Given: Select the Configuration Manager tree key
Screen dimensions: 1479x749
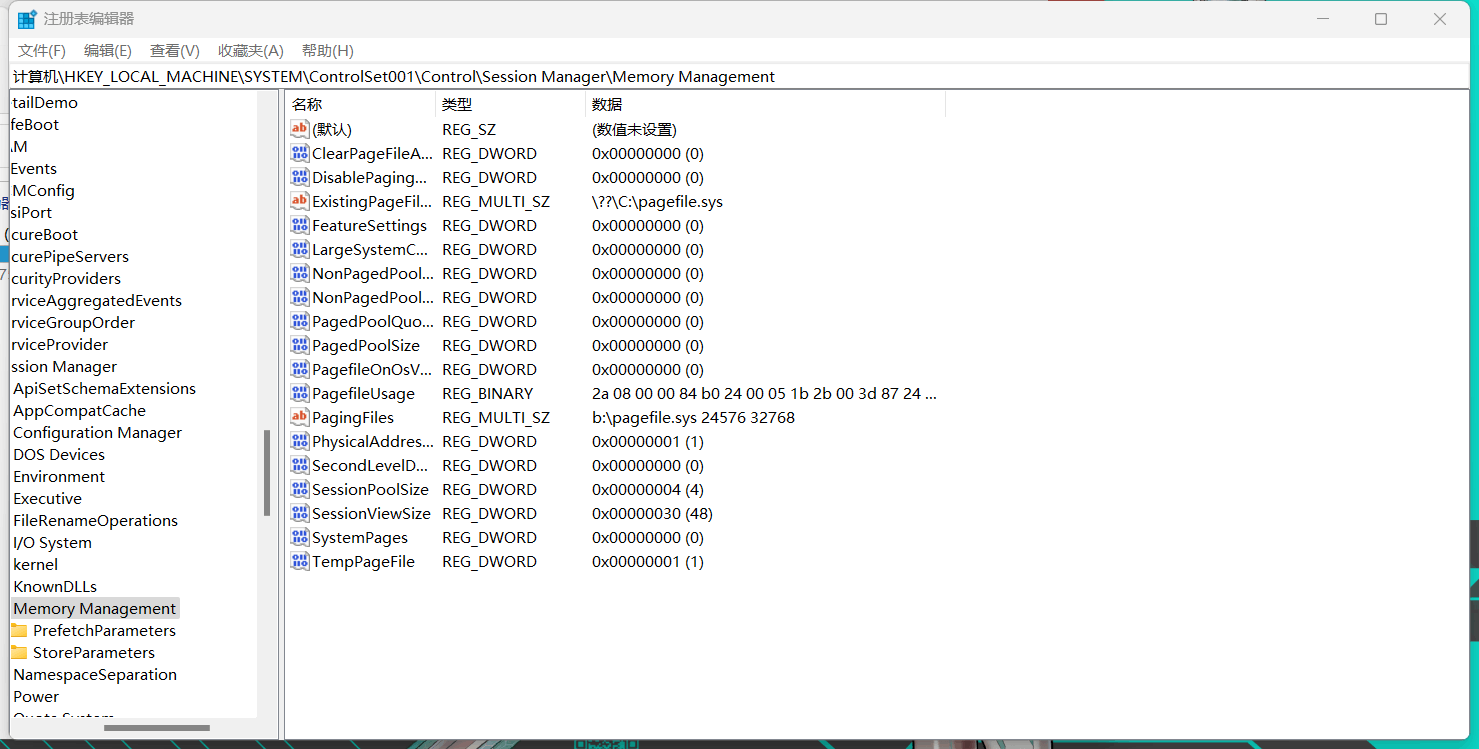Looking at the screenshot, I should point(97,432).
